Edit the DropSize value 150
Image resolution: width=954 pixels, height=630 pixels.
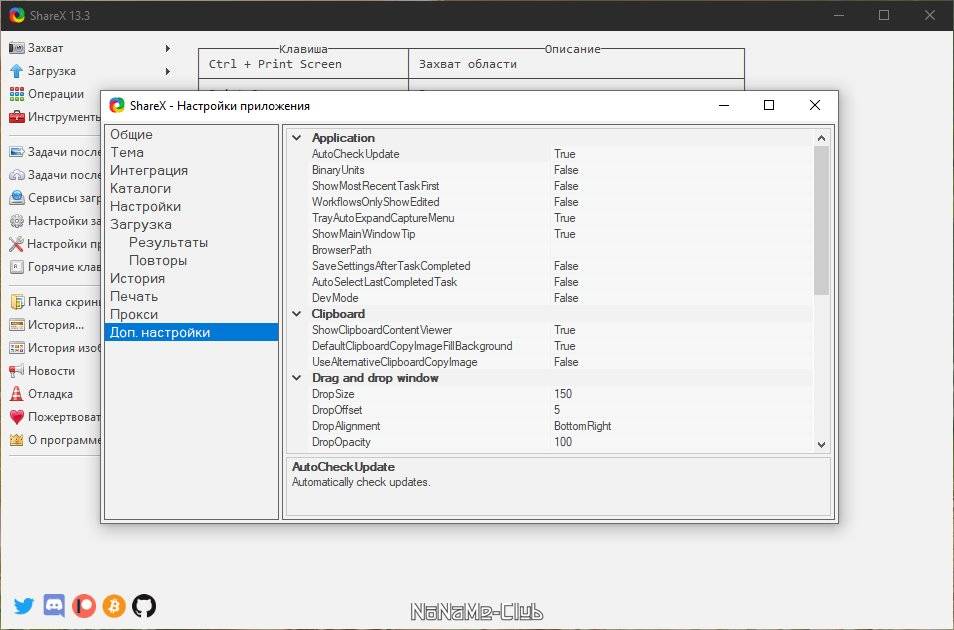tap(681, 394)
